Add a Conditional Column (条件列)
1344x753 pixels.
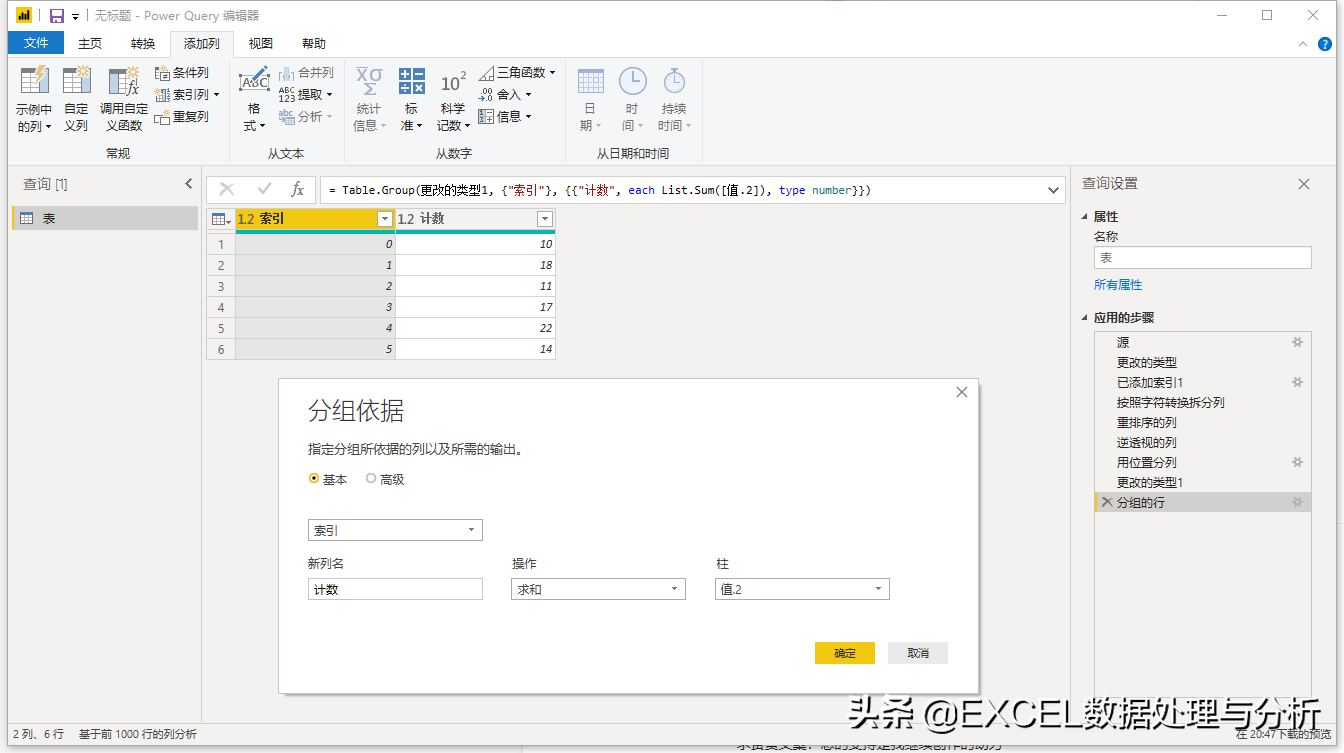click(x=182, y=73)
